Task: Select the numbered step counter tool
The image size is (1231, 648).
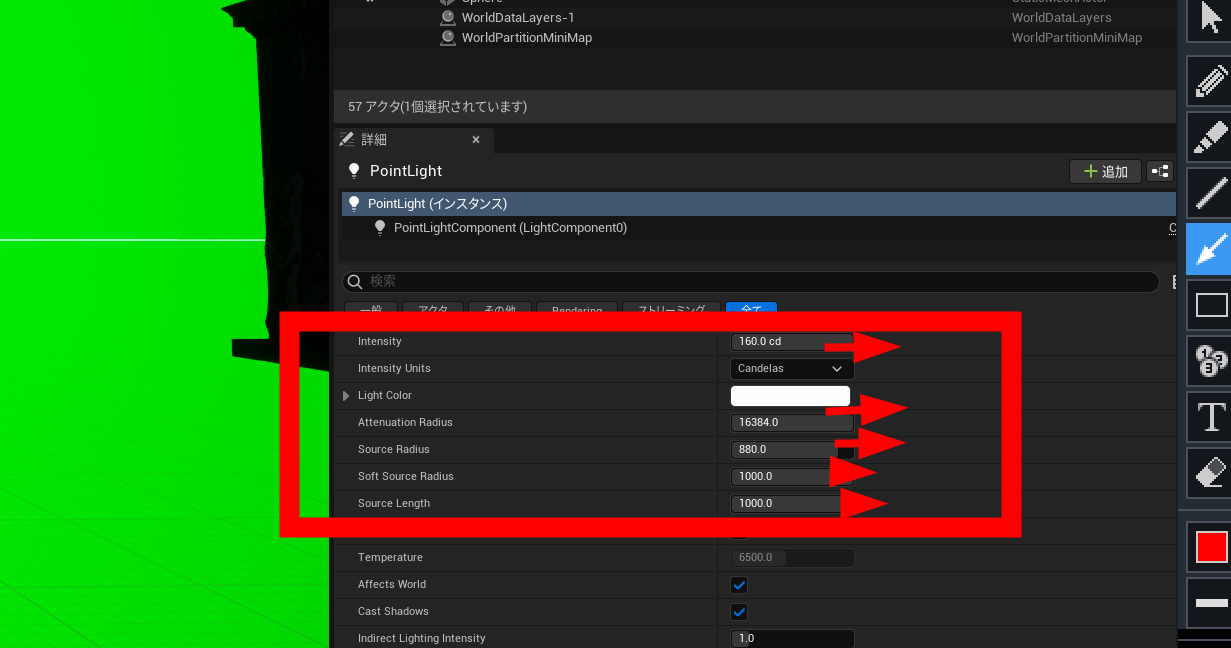Action: coord(1211,361)
